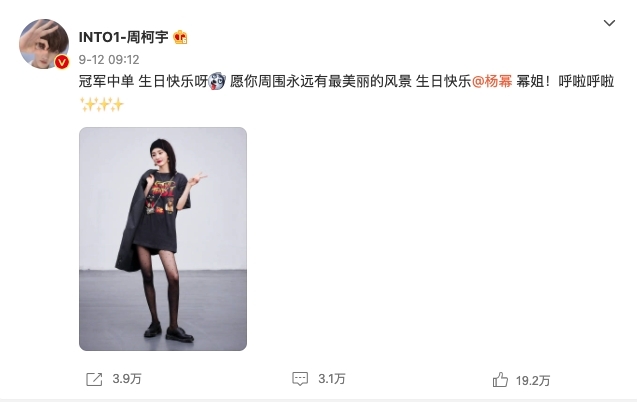Viewport: 637px width, 402px height.
Task: Select the 3.9万 repost count
Action: pos(127,379)
